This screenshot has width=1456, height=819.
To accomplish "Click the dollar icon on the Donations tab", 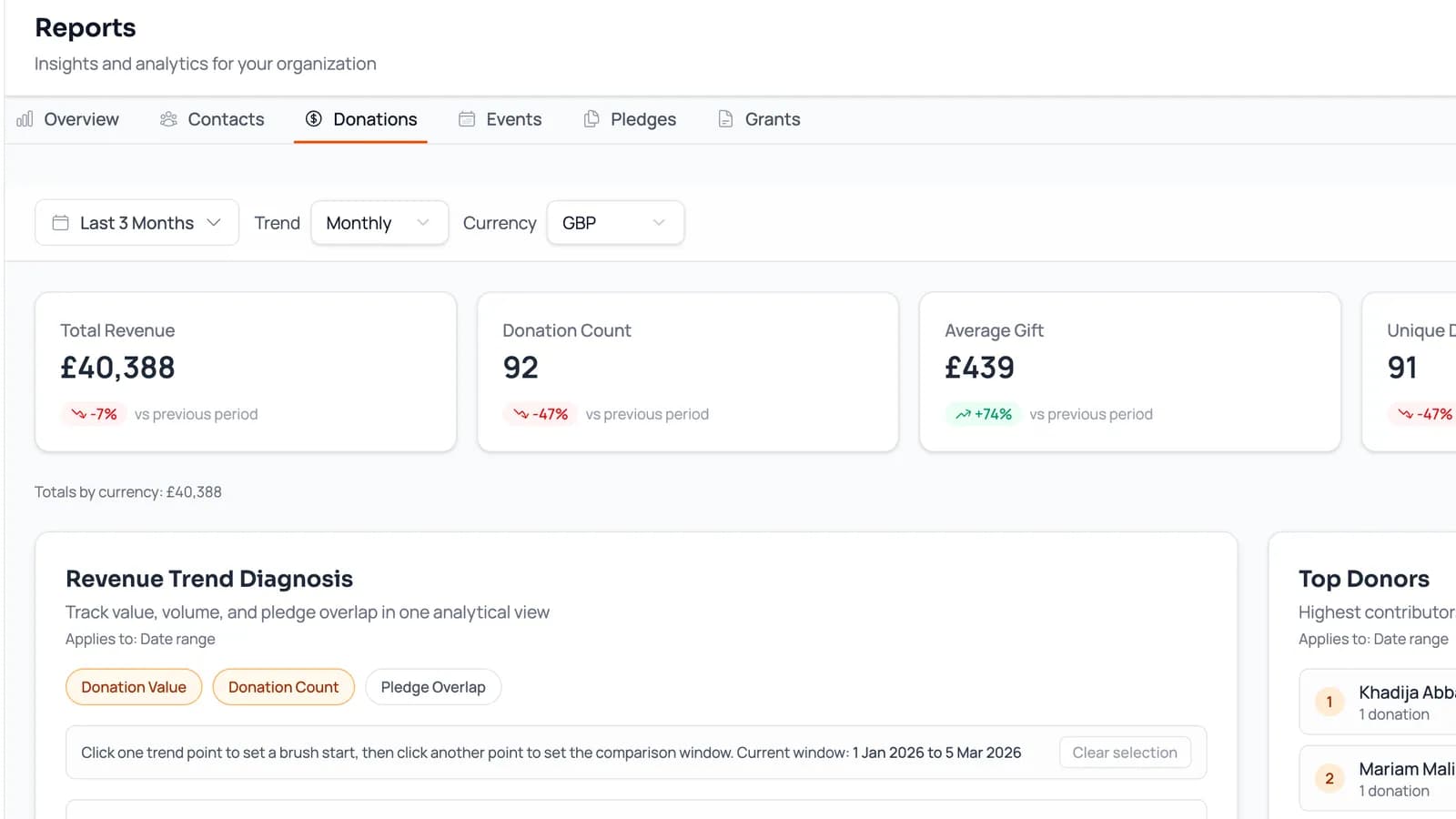I will point(314,118).
